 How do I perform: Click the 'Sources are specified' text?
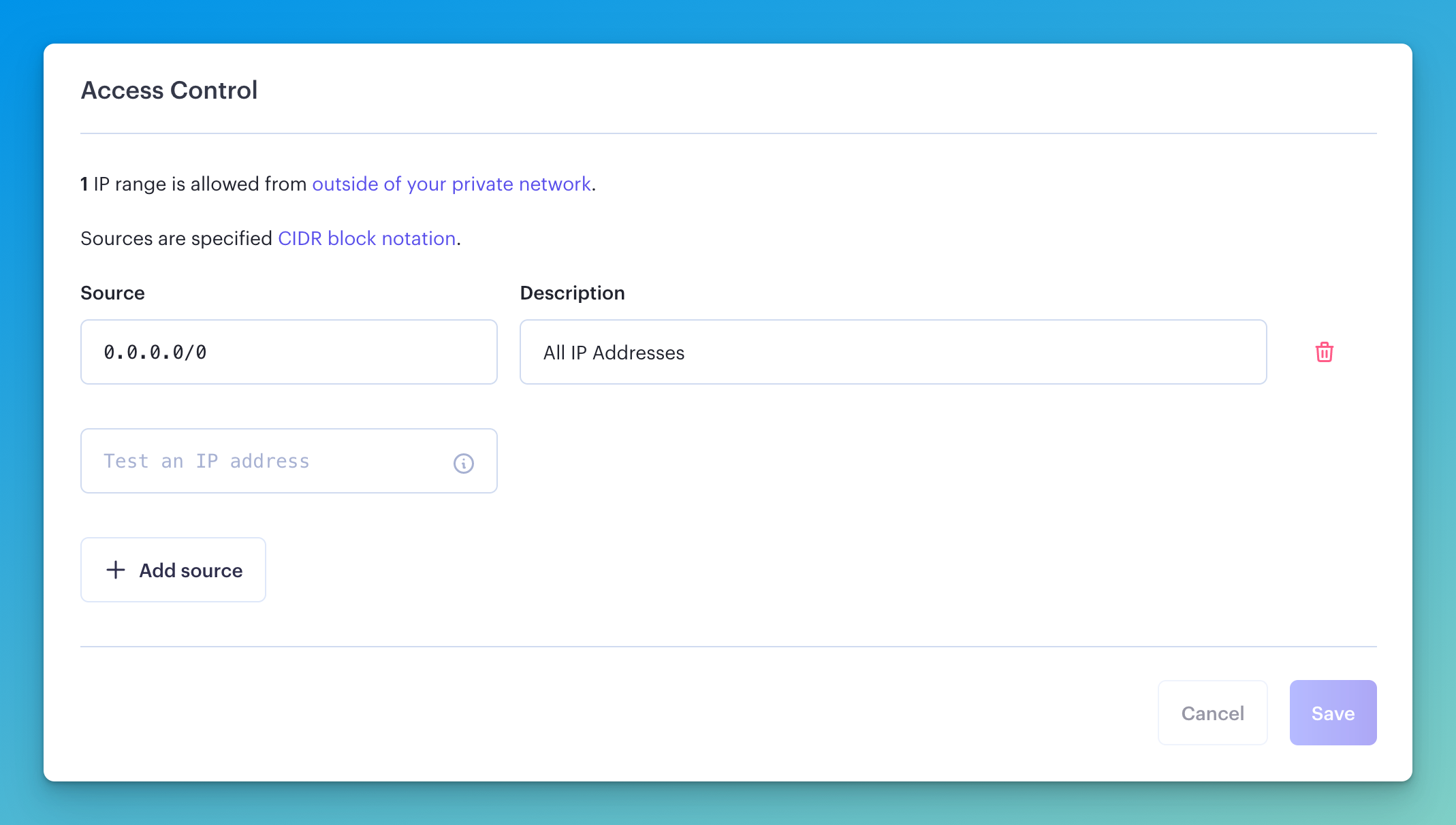click(x=176, y=238)
